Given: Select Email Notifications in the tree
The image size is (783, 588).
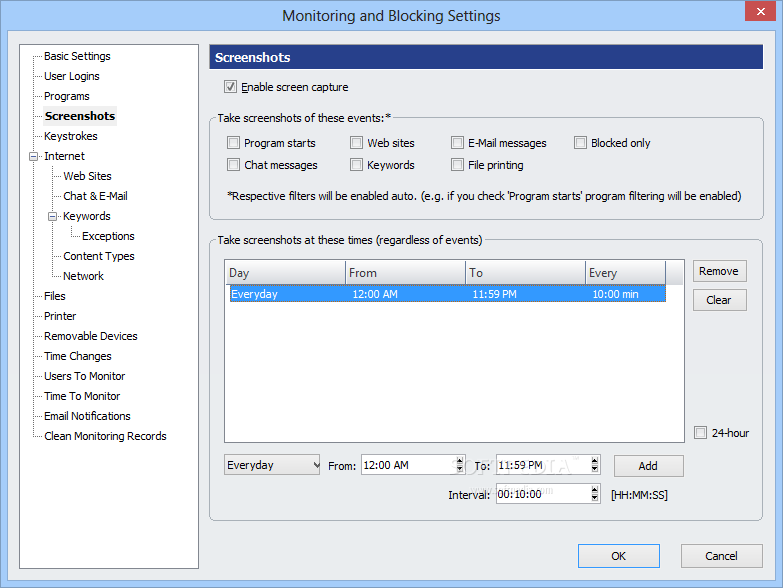Looking at the screenshot, I should (87, 416).
